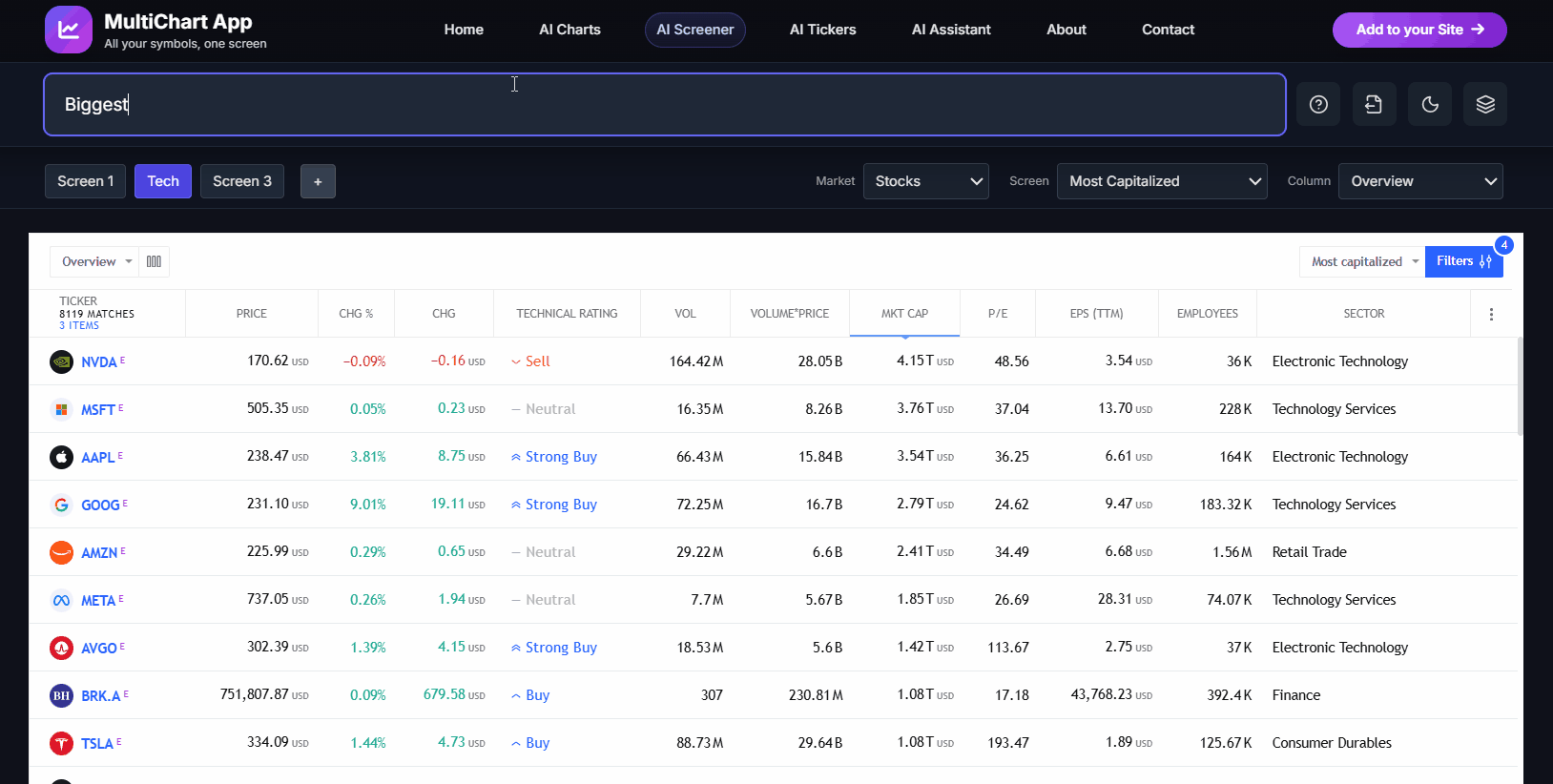Open the Market Stocks dropdown
Viewport: 1553px width, 784px height.
click(x=925, y=181)
